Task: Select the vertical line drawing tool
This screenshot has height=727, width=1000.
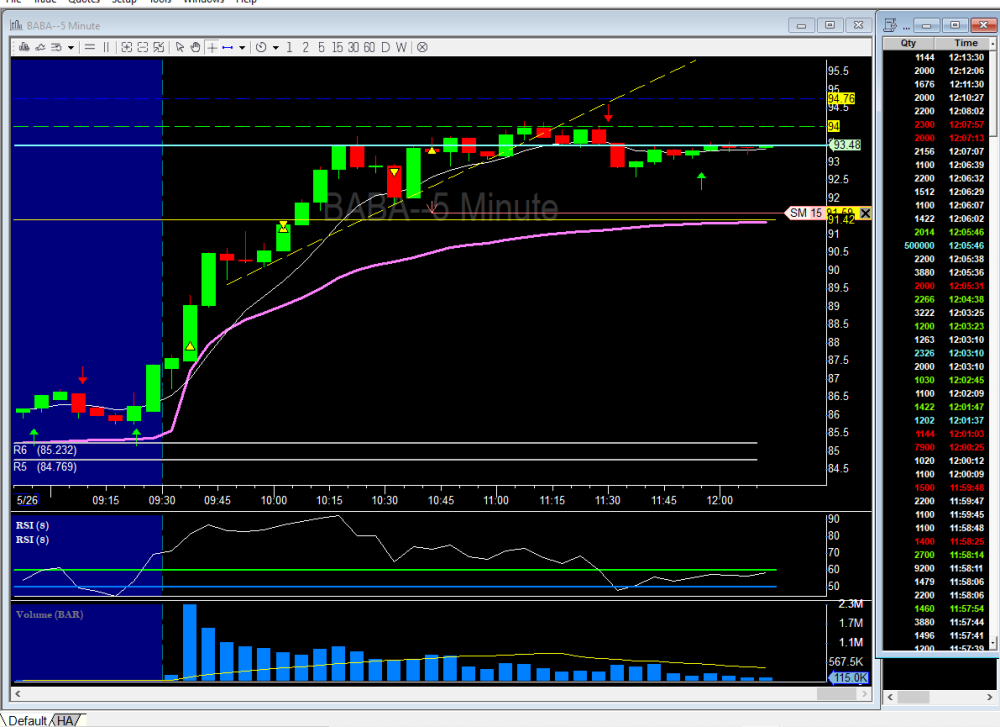Action: (x=106, y=47)
